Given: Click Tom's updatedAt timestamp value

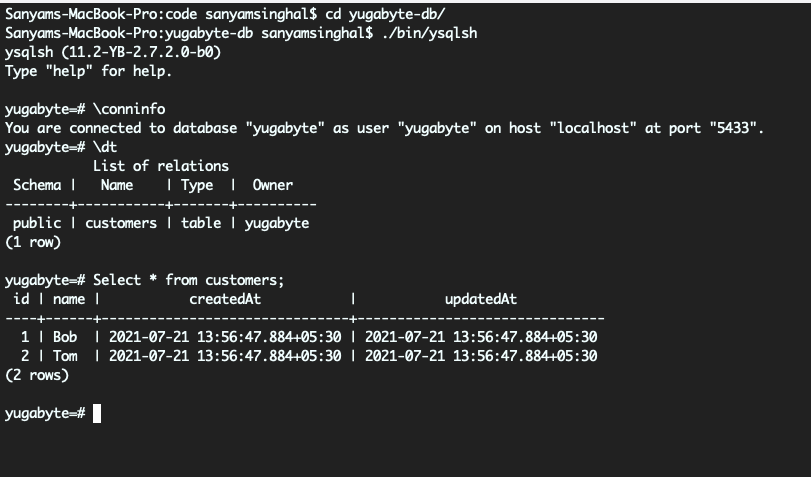Looking at the screenshot, I should point(481,356).
